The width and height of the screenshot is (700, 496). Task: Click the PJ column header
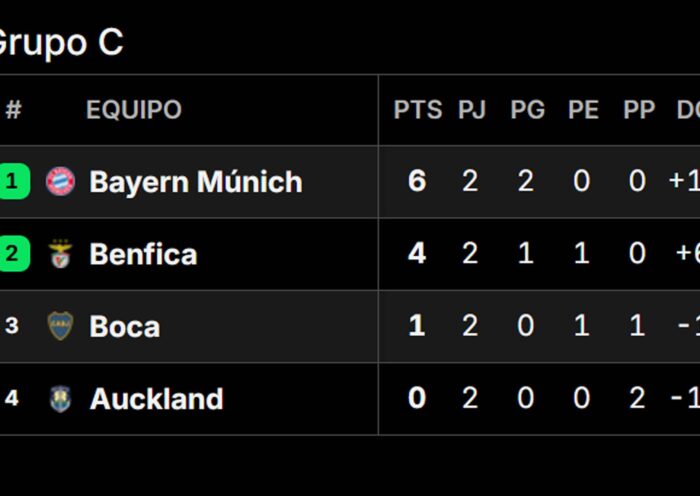(472, 110)
